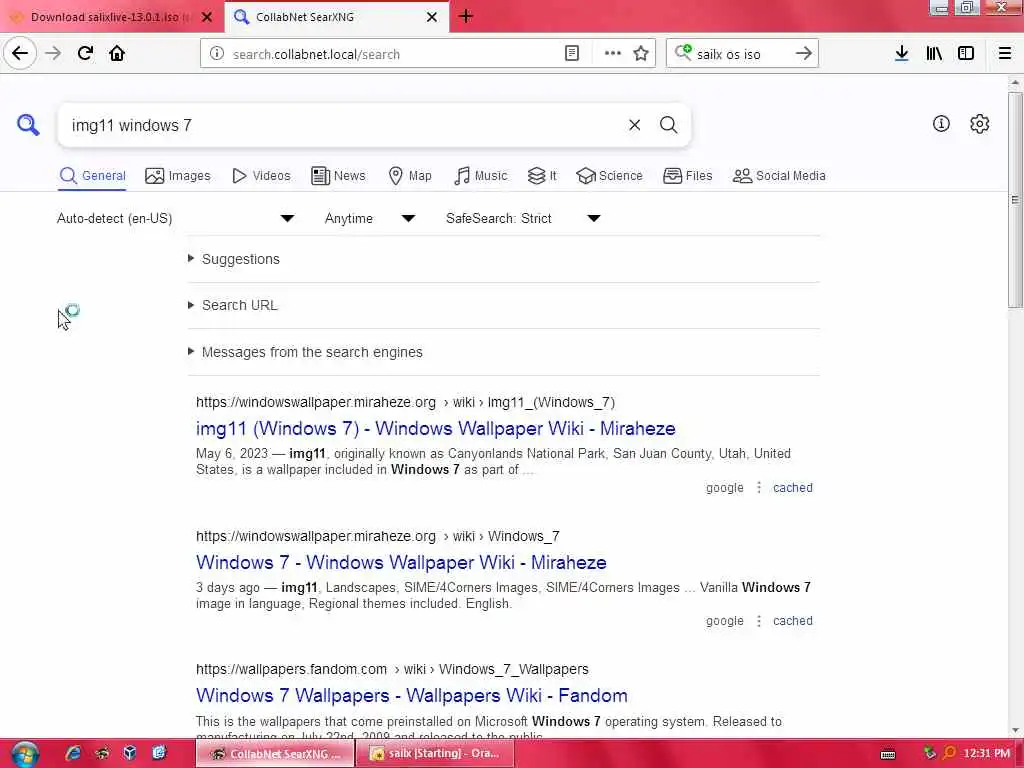The height and width of the screenshot is (768, 1024).
Task: Open Windows 7 - Windows Wallpaper Wiki result
Action: [401, 563]
